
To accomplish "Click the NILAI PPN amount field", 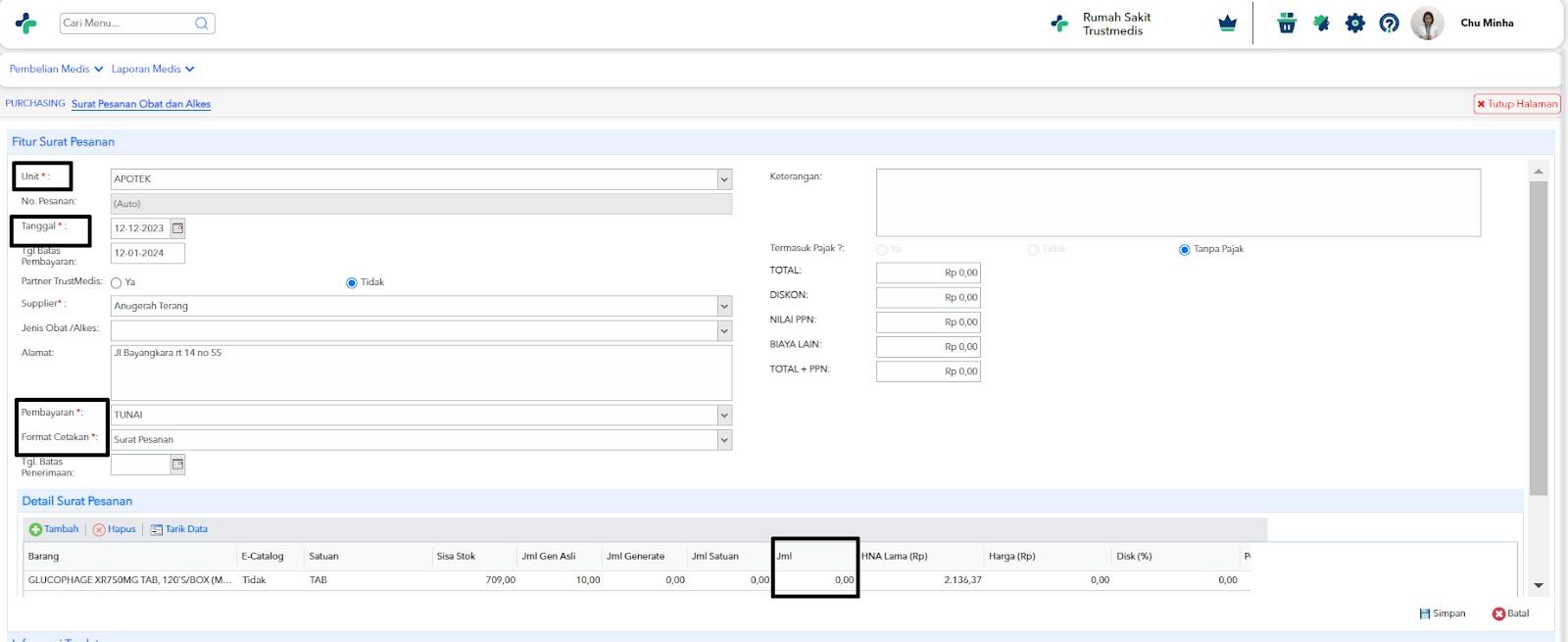I will [x=927, y=321].
